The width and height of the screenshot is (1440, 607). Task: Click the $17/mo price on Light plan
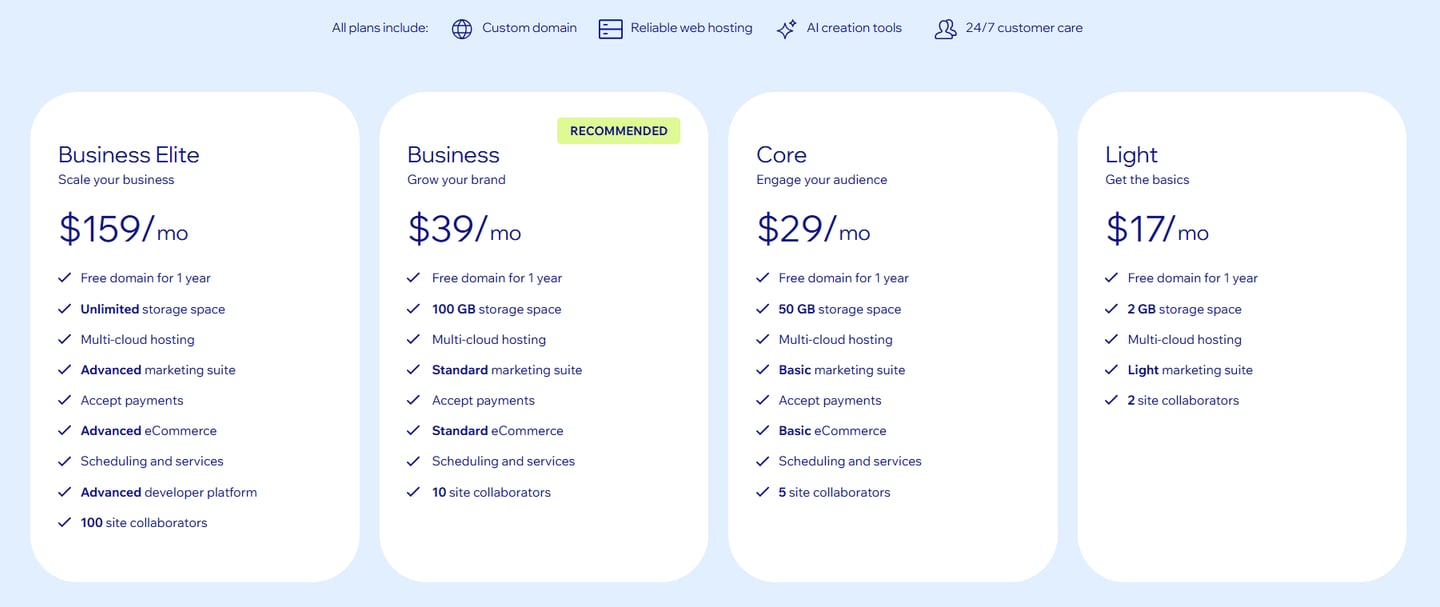point(1156,229)
